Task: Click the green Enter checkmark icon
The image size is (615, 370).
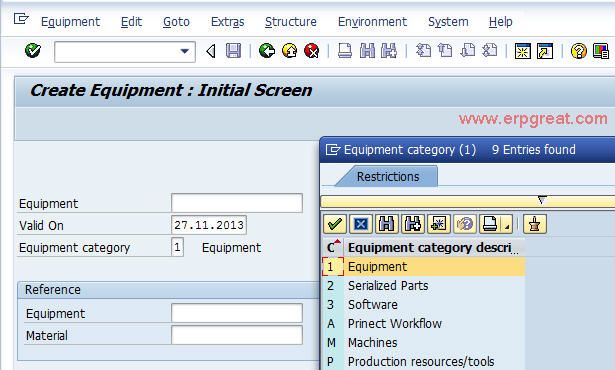Action: click(x=33, y=51)
